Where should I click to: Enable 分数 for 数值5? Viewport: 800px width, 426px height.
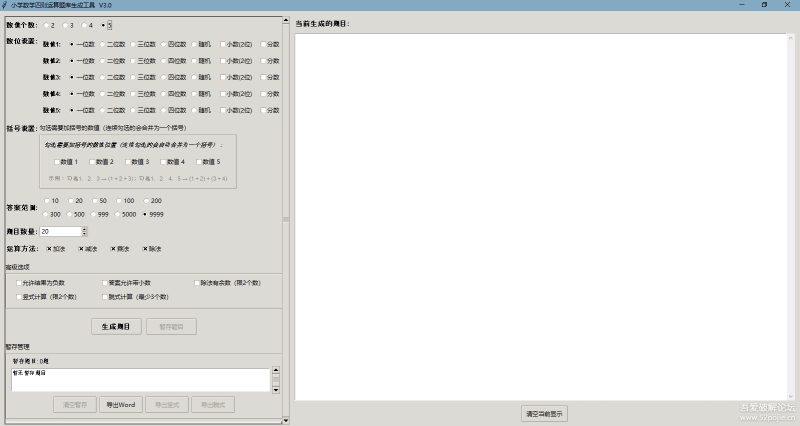(x=270, y=110)
